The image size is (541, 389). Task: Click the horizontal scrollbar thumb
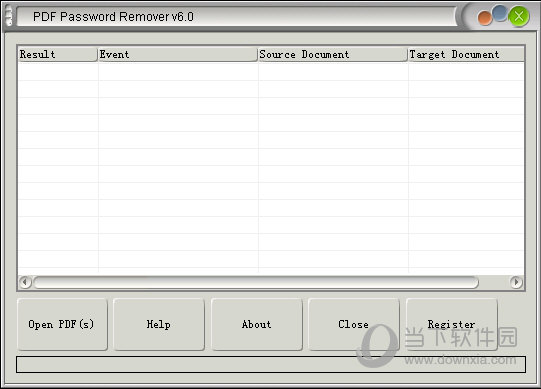(x=256, y=282)
